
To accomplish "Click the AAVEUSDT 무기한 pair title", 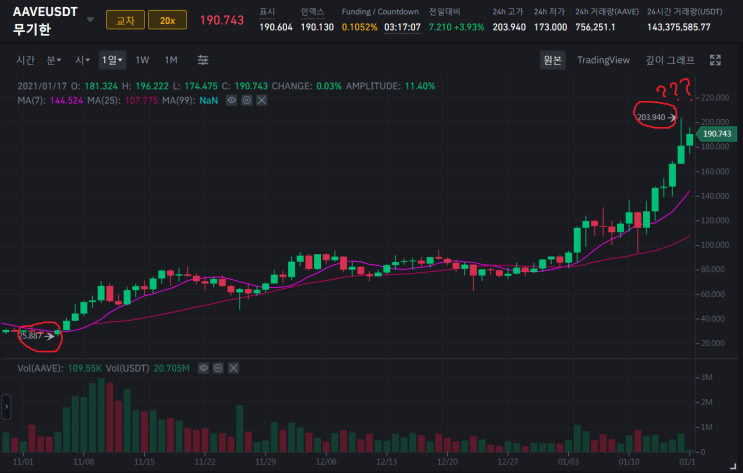I will click(x=45, y=20).
